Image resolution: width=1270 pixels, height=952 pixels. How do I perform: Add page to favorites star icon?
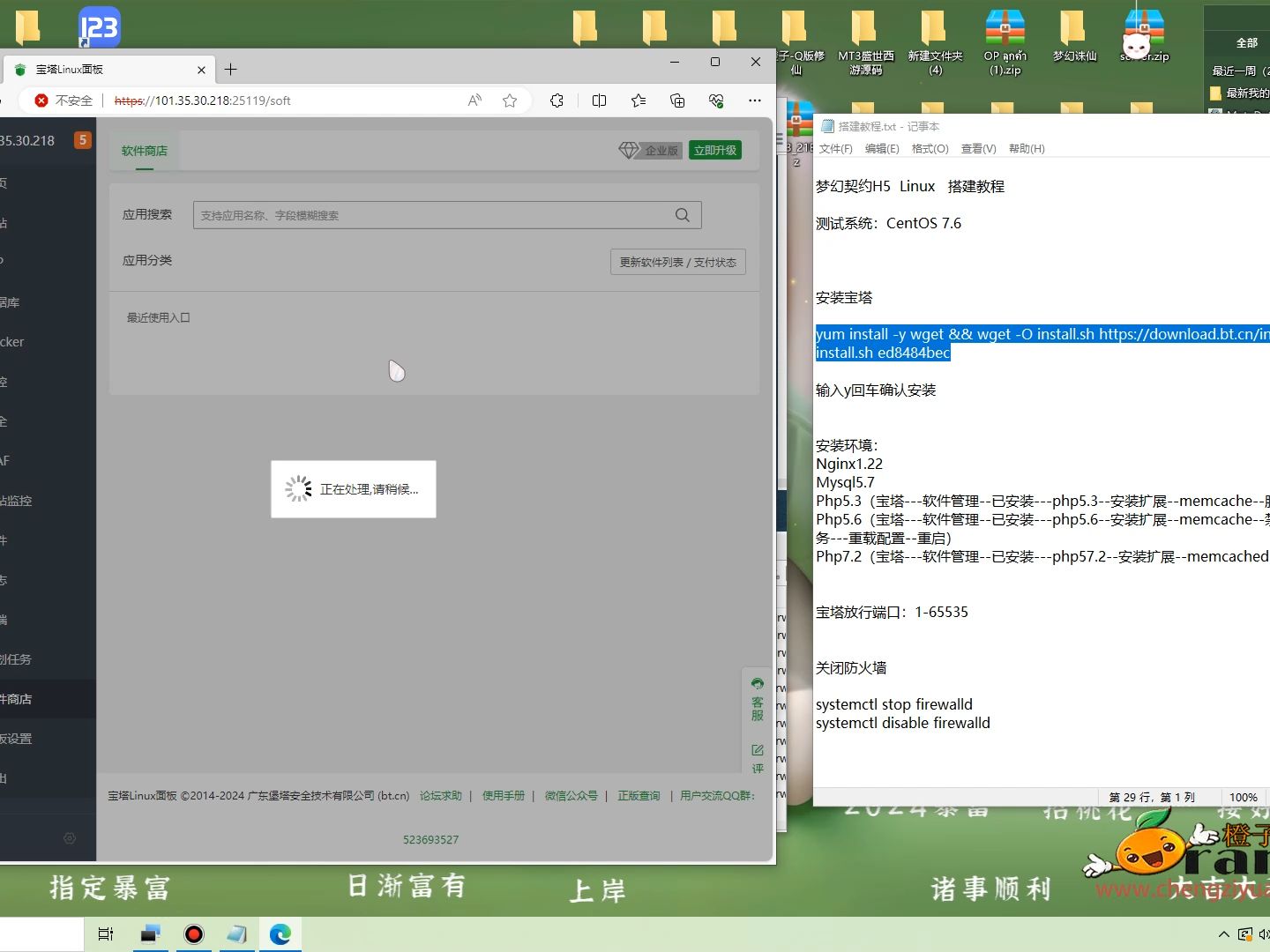click(x=510, y=100)
